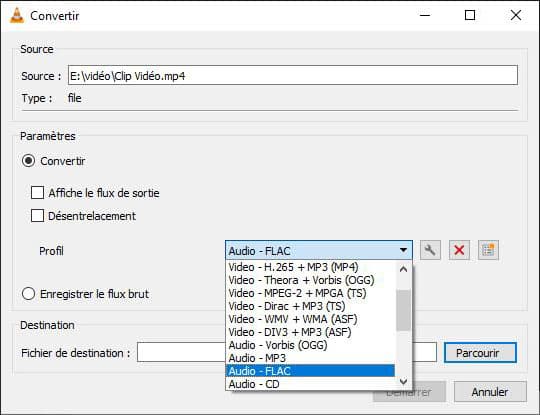The width and height of the screenshot is (540, 415).
Task: Minimize the Convertir window
Action: click(425, 15)
